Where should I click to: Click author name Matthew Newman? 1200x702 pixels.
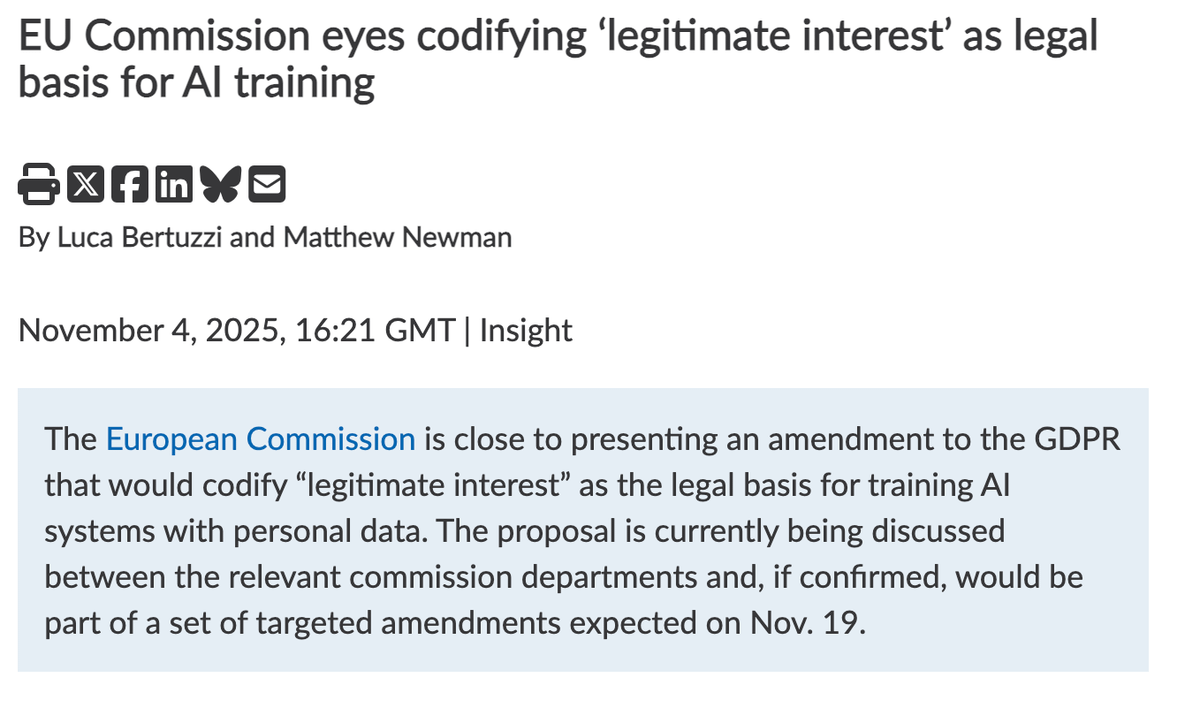397,237
